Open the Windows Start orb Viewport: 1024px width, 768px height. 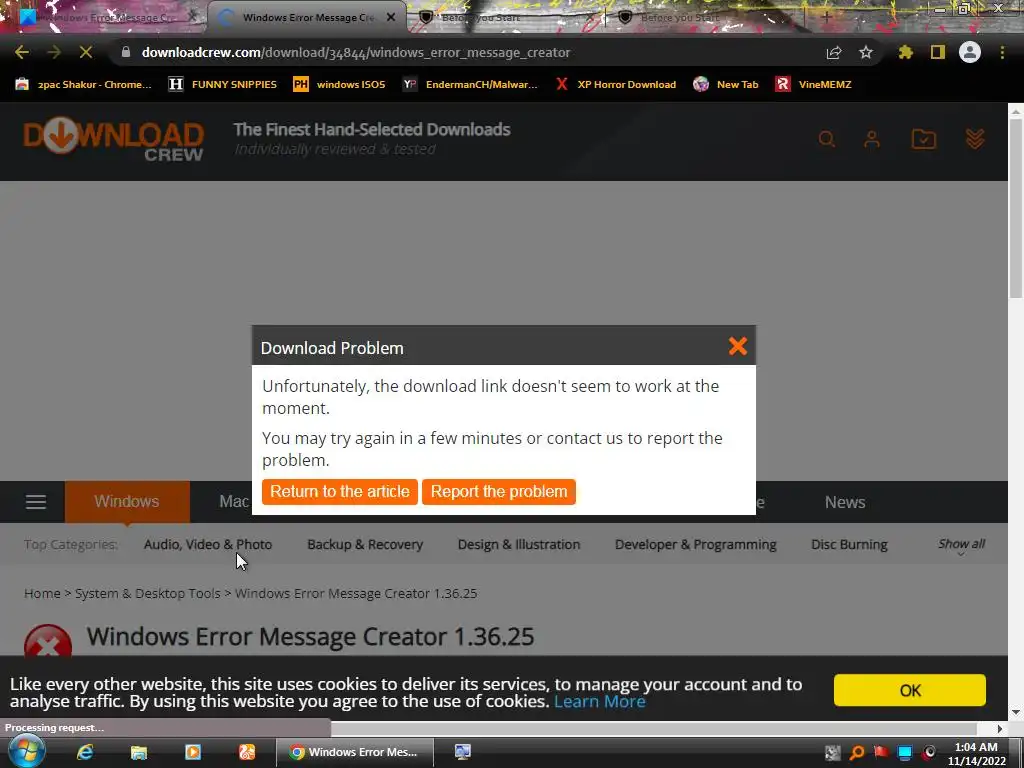pos(25,752)
